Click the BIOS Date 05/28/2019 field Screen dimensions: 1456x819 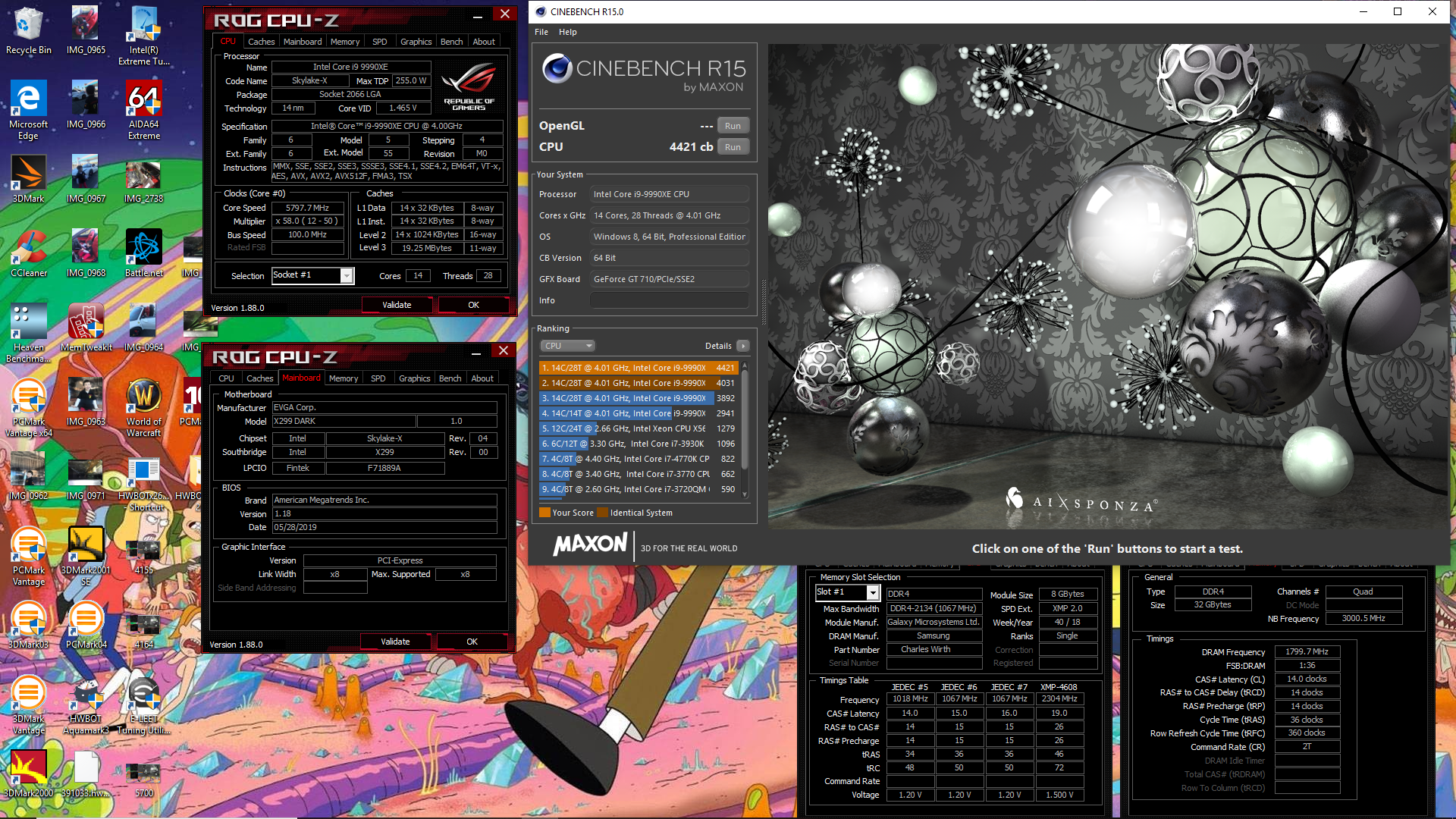pos(384,528)
